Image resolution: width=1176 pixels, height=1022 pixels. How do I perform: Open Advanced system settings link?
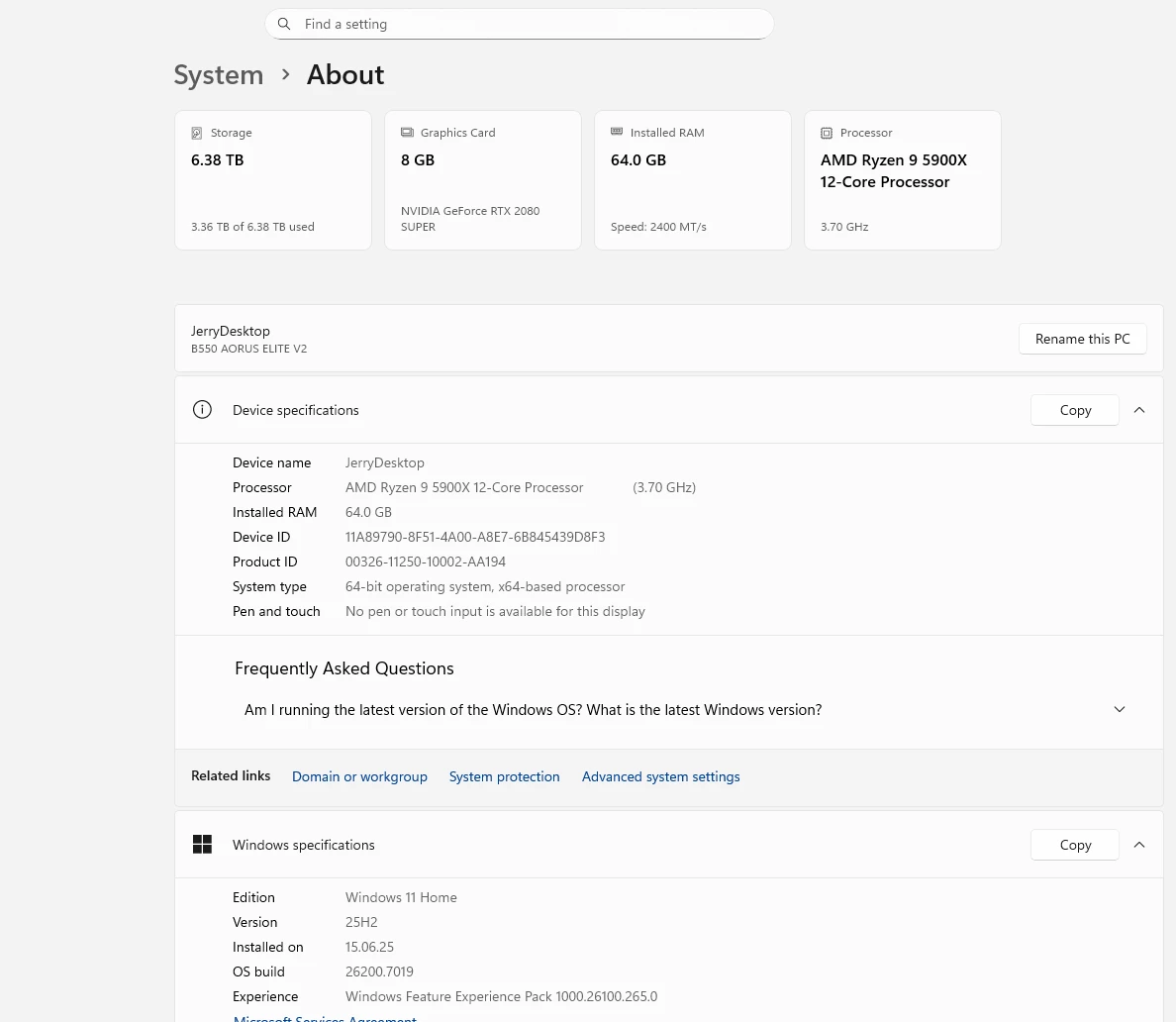coord(660,776)
